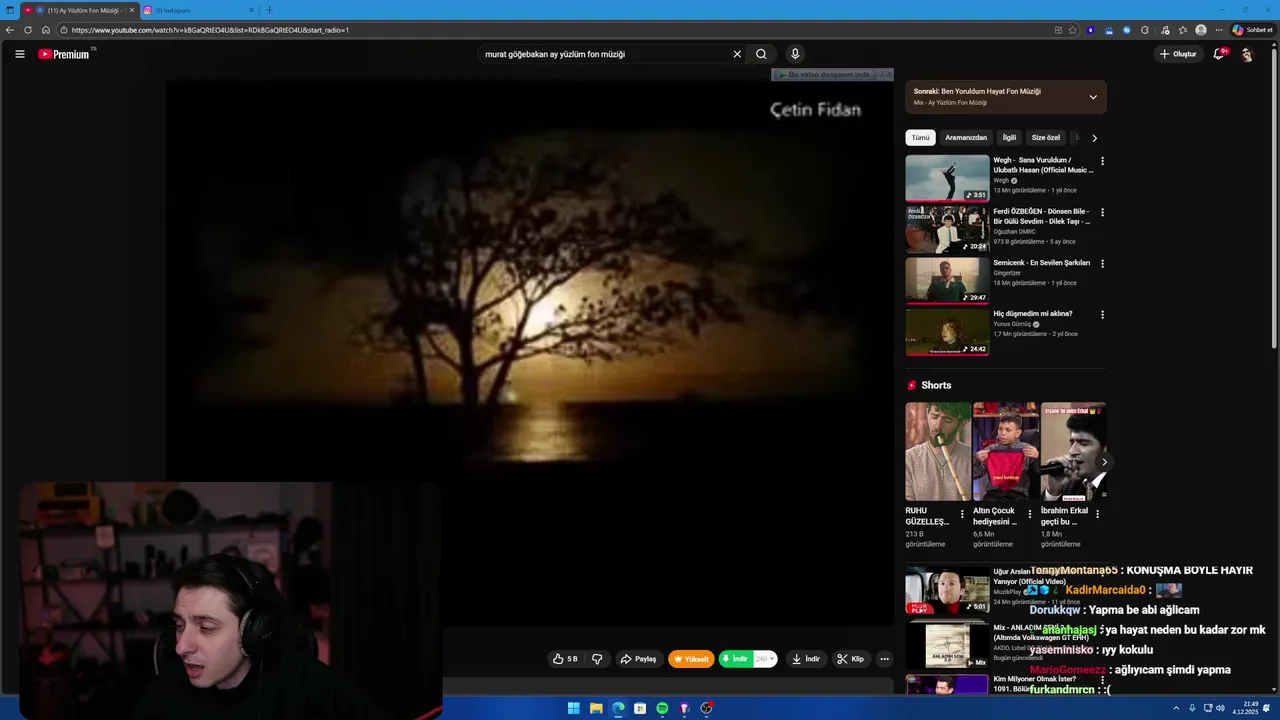
Task: Click Oluştur create button
Action: pyautogui.click(x=1178, y=54)
